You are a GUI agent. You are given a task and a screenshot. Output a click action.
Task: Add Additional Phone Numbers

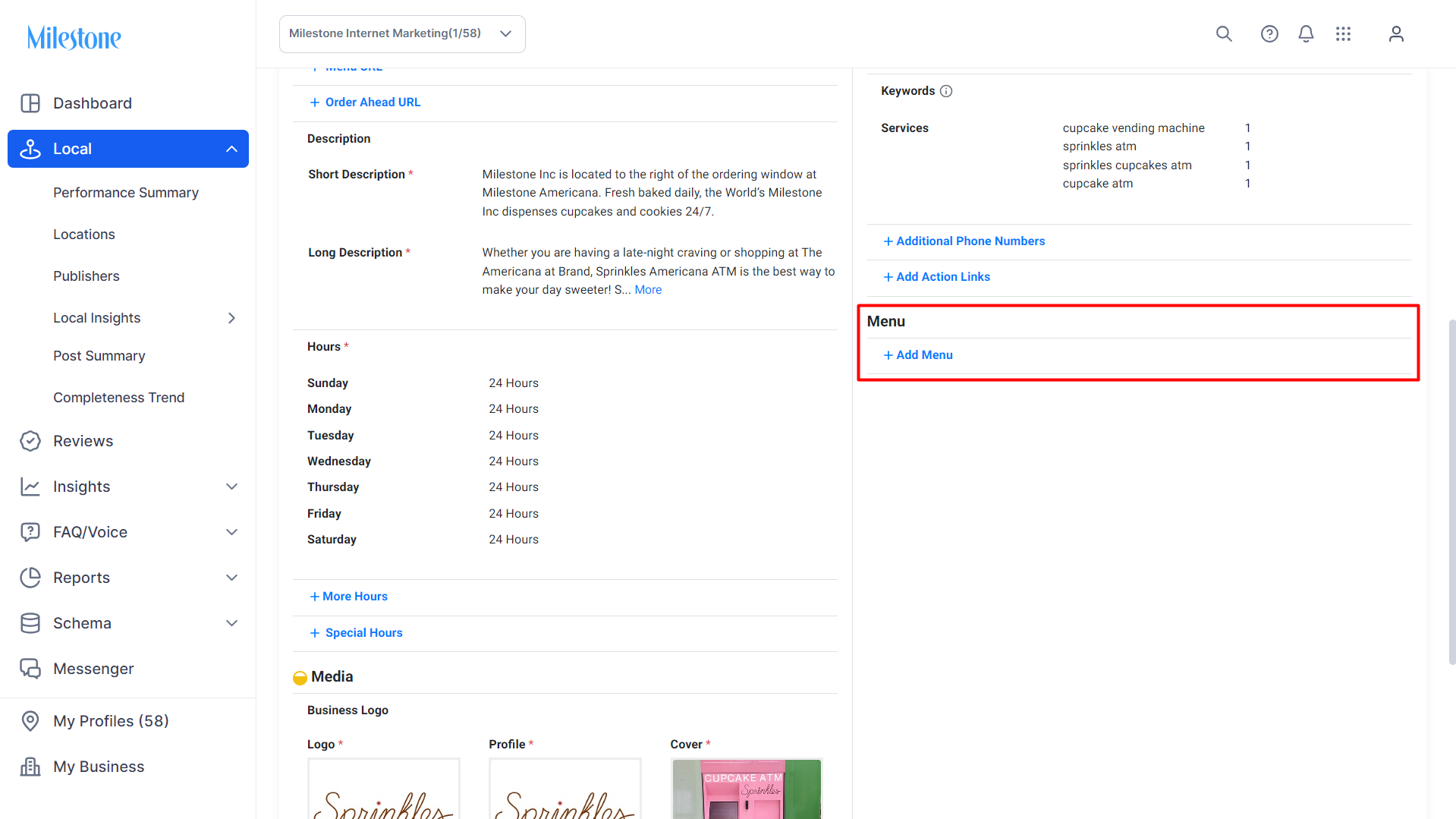point(964,241)
